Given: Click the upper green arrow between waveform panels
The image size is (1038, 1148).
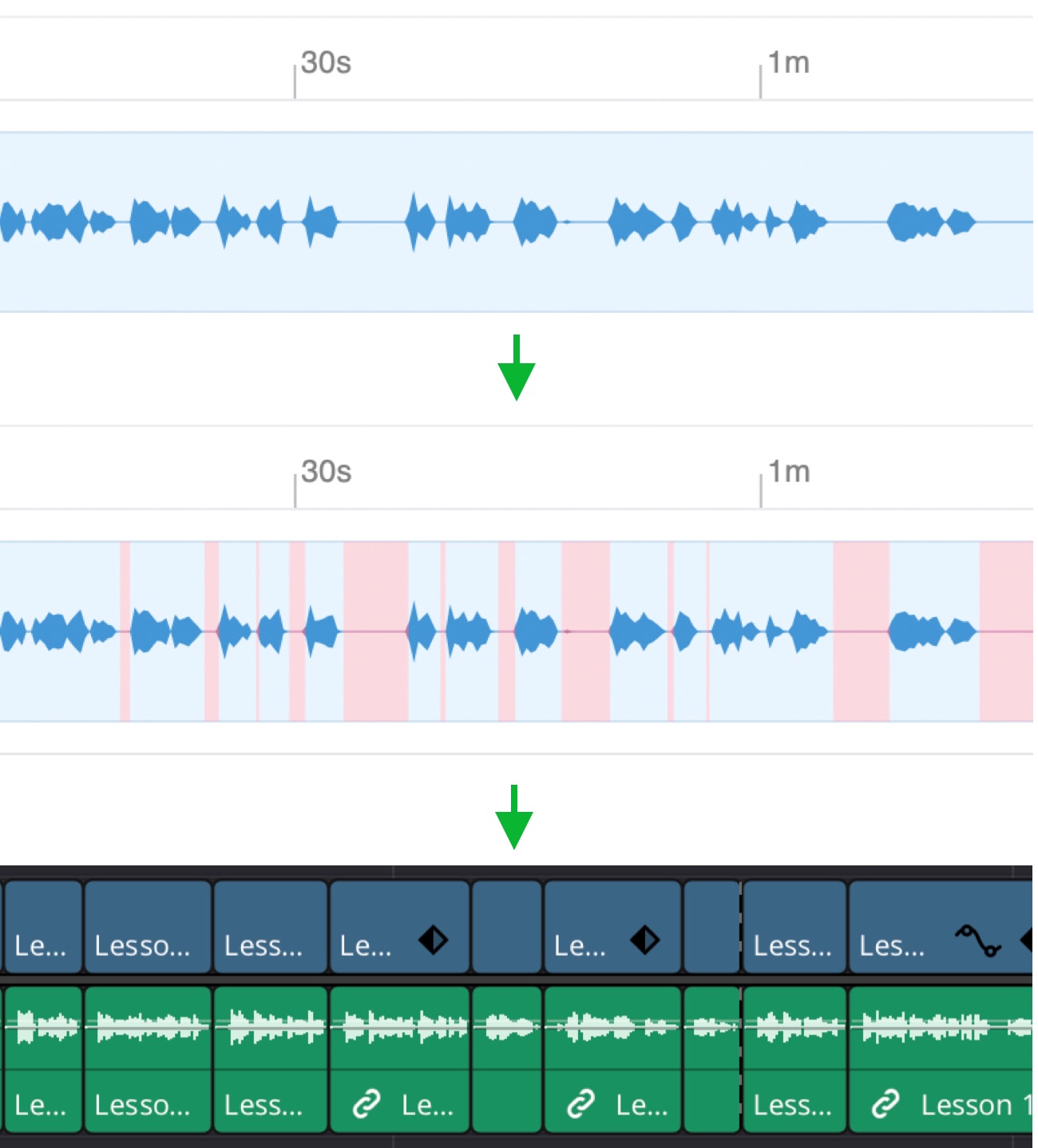Looking at the screenshot, I should 517,366.
